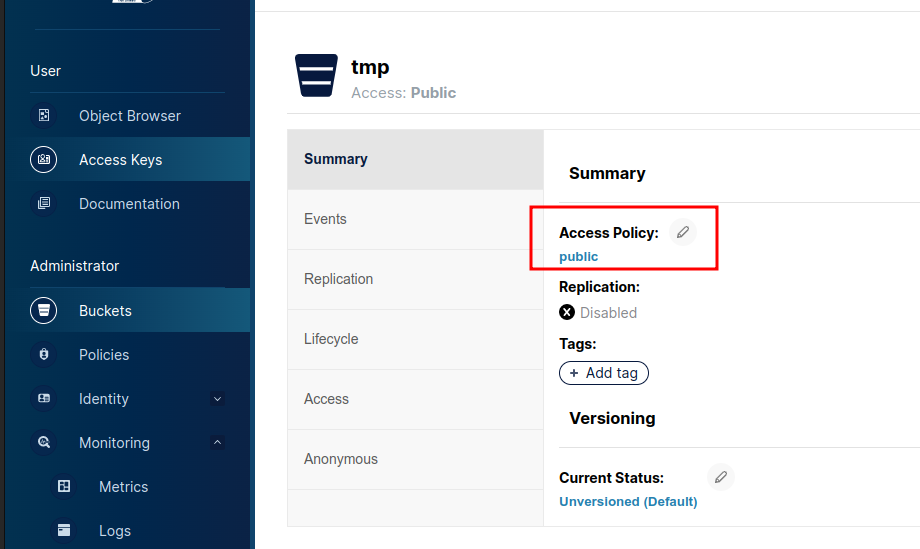Select the Lifecycle tab
Viewport: 920px width, 549px height.
pyautogui.click(x=331, y=339)
